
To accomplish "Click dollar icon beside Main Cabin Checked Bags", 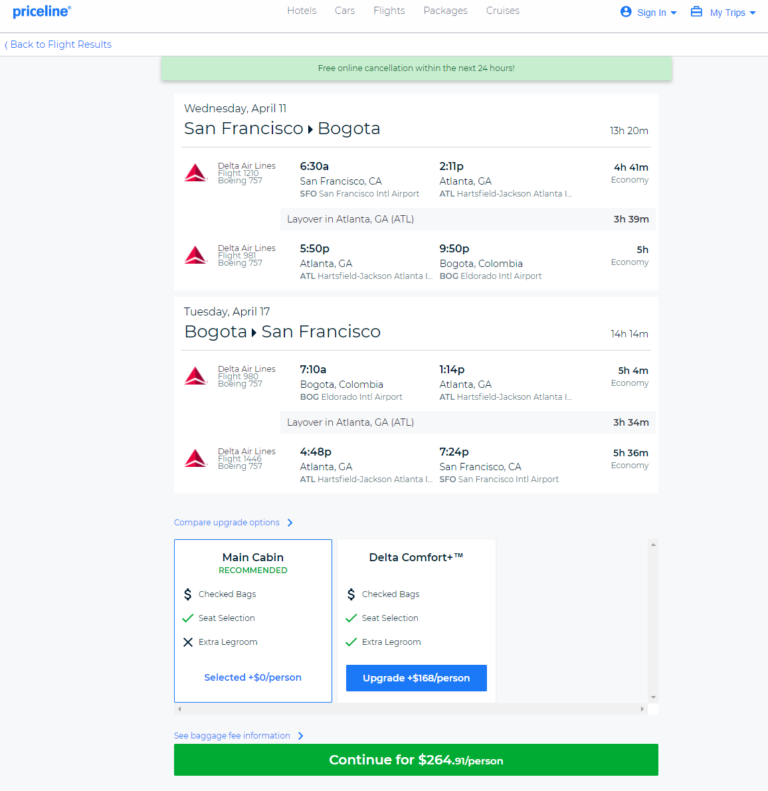I will (188, 594).
